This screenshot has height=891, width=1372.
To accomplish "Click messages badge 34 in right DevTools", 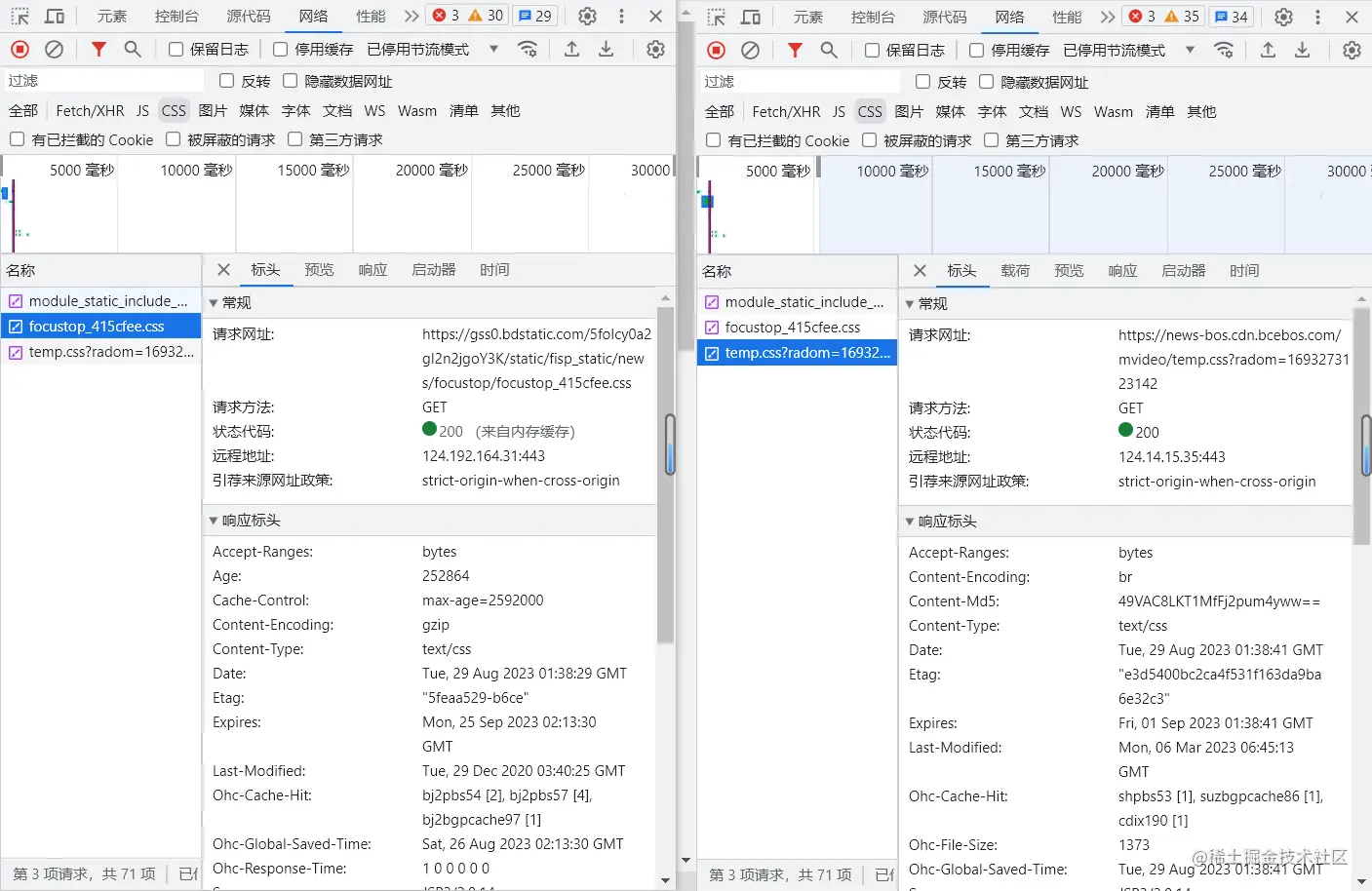I will point(1231,17).
